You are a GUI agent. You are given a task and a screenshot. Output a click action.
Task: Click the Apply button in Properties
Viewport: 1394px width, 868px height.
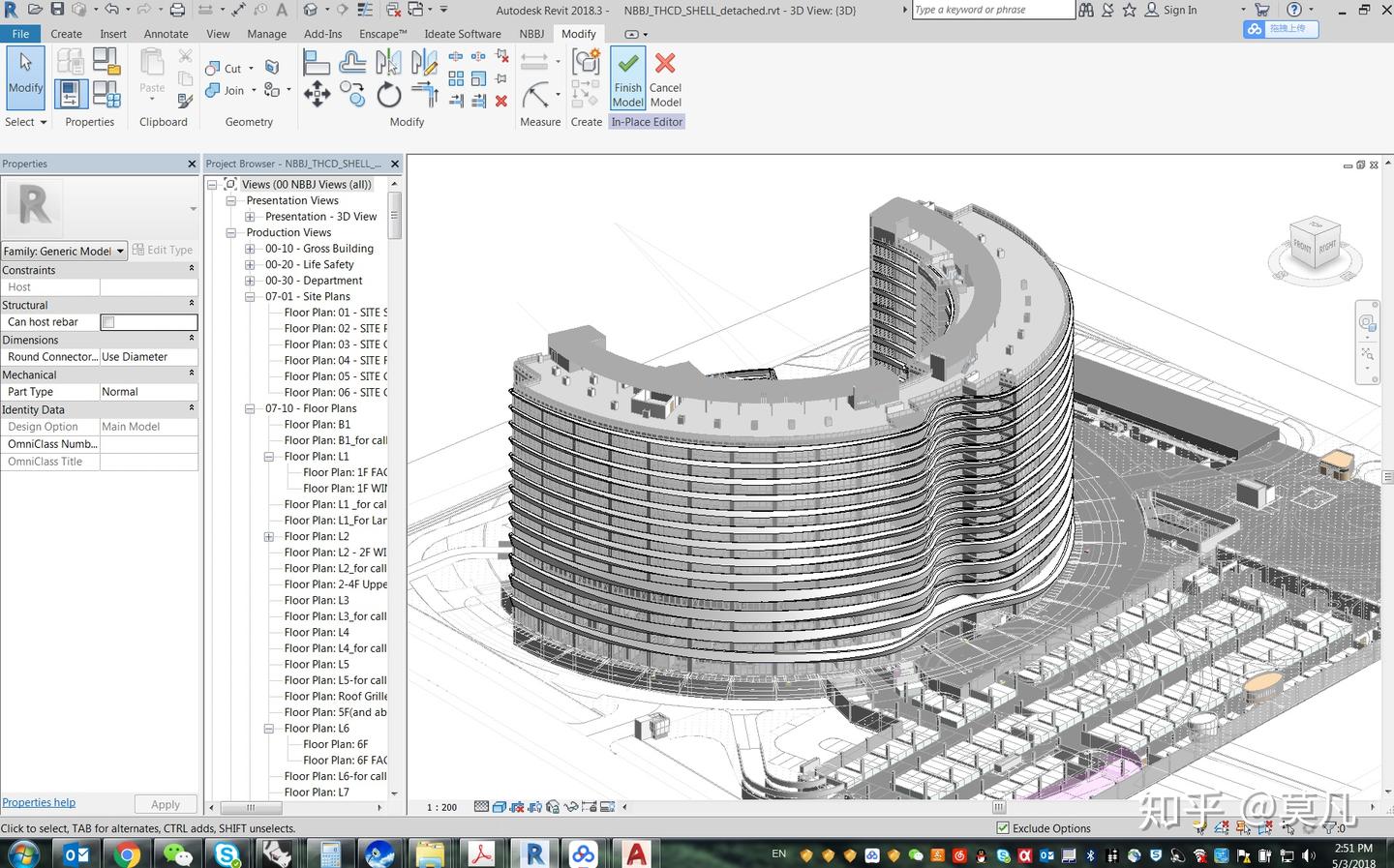click(x=166, y=804)
